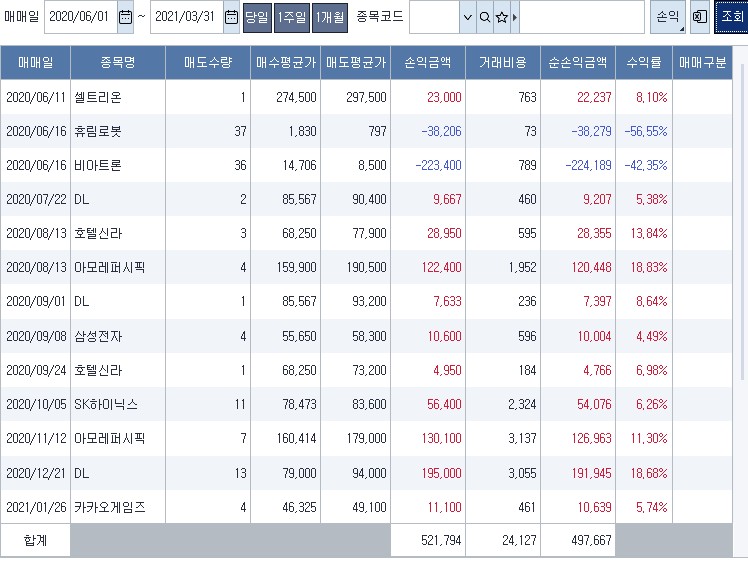Click the start date field 2020/06/01
The height and width of the screenshot is (561, 748).
pyautogui.click(x=81, y=17)
